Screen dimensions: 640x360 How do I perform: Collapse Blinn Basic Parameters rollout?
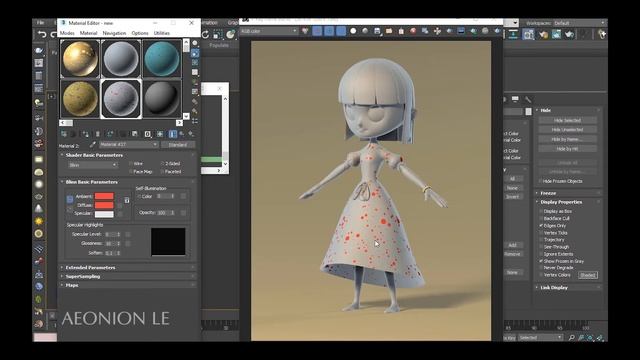point(91,182)
